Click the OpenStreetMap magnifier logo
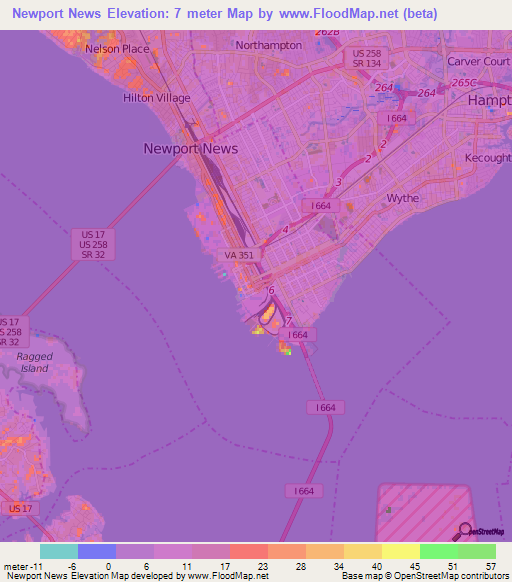512x582 pixels. [x=478, y=532]
